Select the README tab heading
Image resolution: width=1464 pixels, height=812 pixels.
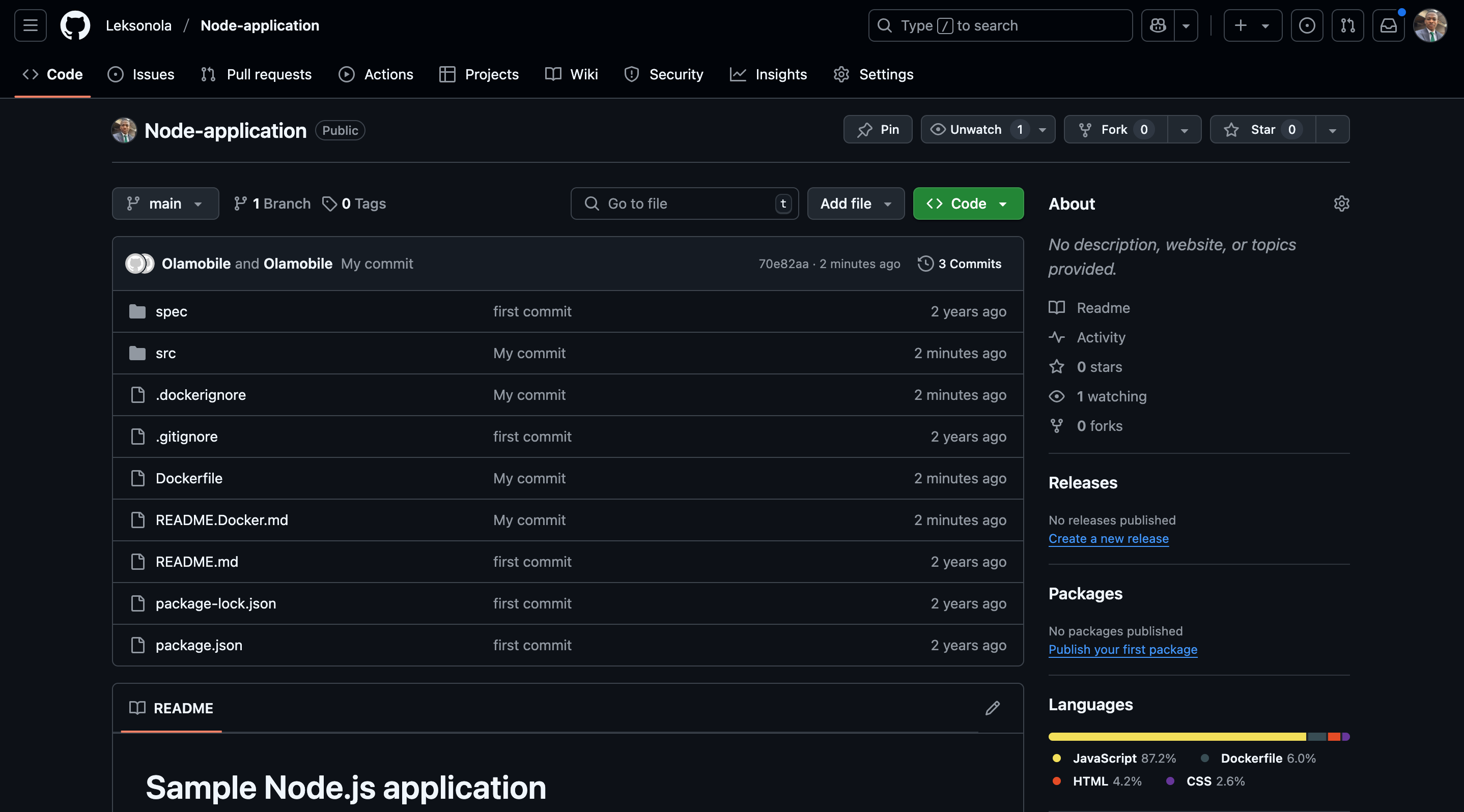[171, 708]
